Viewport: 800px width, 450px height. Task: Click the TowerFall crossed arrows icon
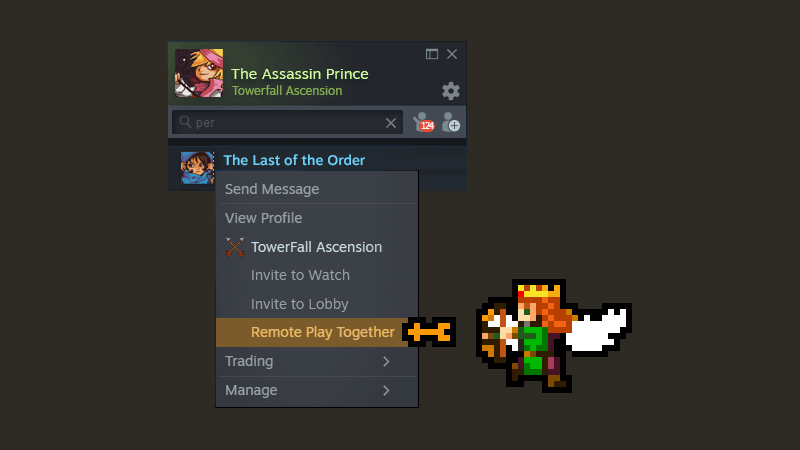235,247
